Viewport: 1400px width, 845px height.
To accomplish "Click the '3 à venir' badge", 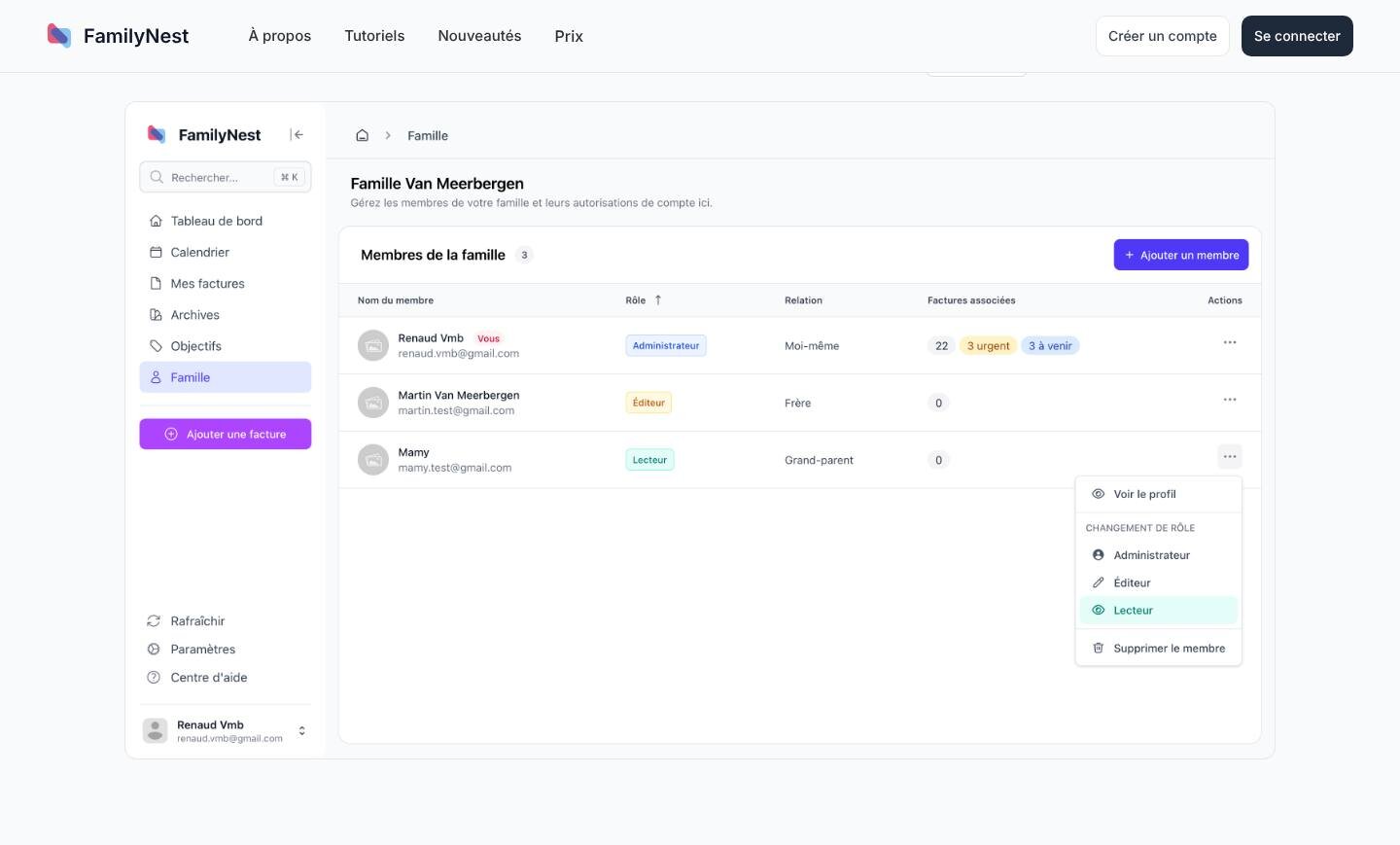I will coord(1050,346).
